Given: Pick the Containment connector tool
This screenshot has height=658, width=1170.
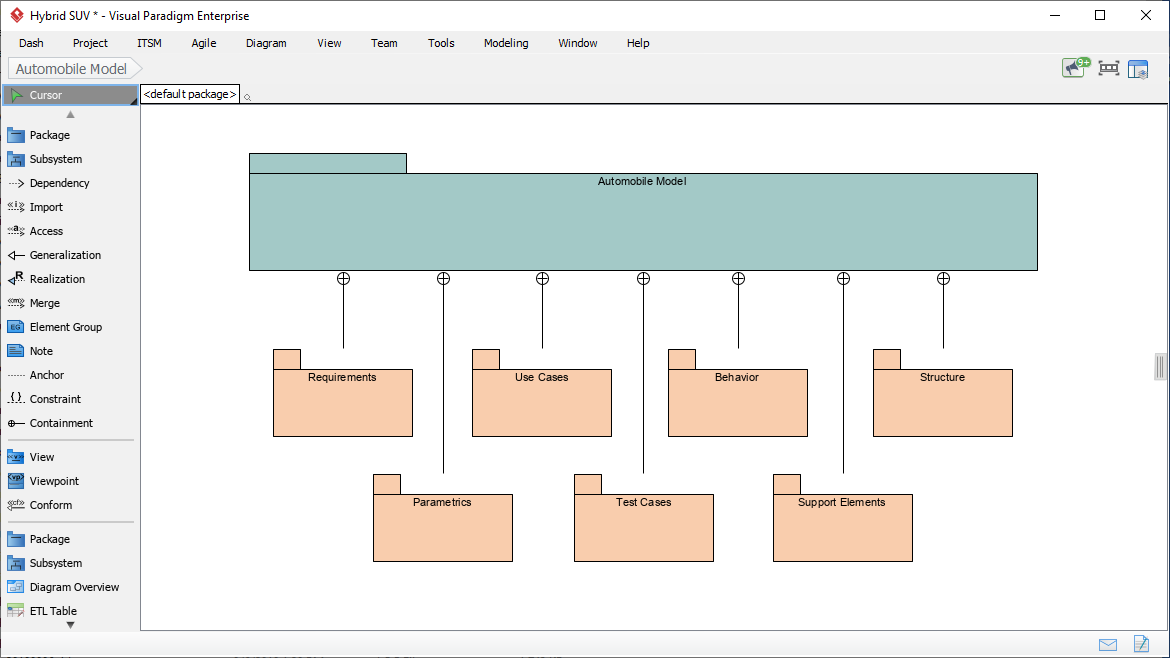Looking at the screenshot, I should coord(62,423).
